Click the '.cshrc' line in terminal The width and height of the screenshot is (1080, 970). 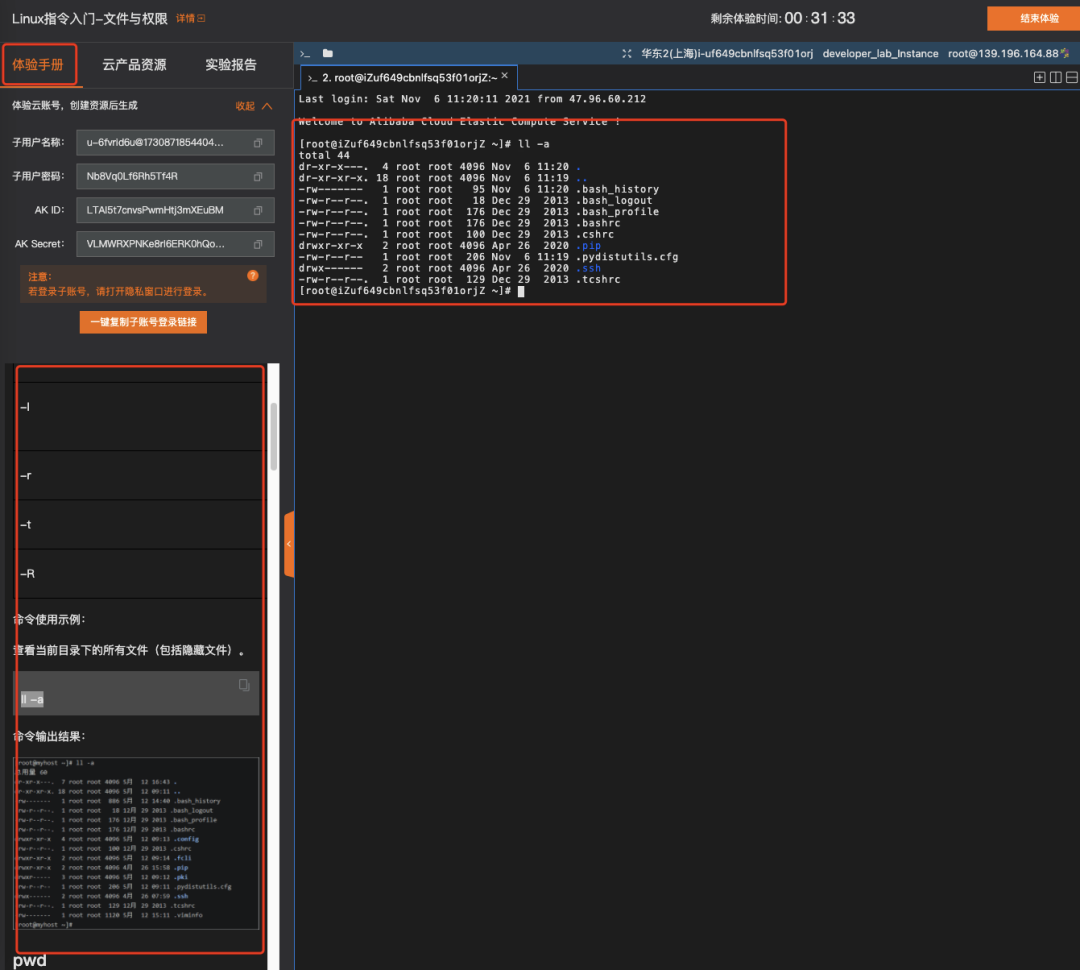(456, 235)
